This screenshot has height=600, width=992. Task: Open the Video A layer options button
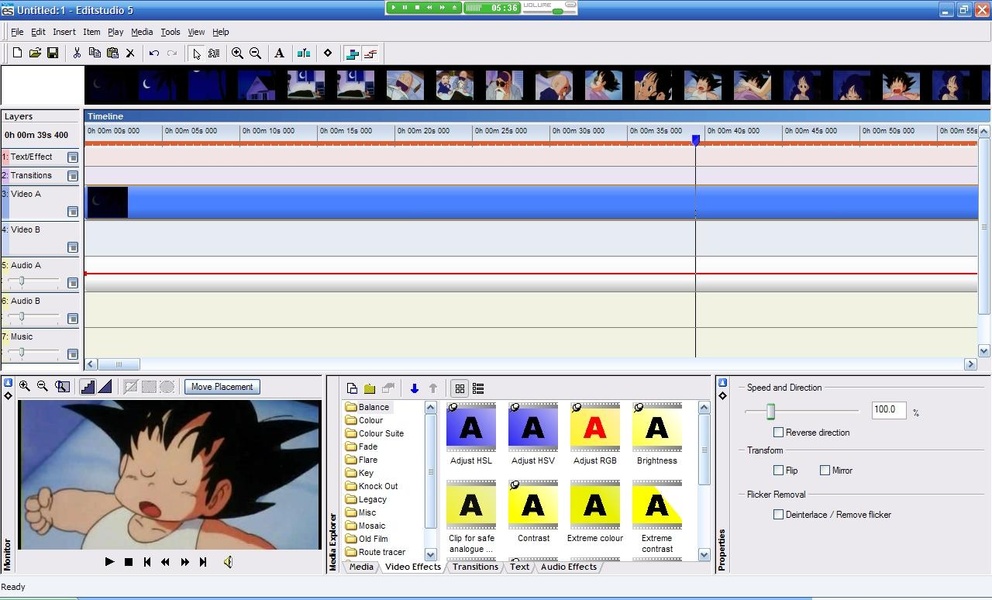pyautogui.click(x=72, y=212)
